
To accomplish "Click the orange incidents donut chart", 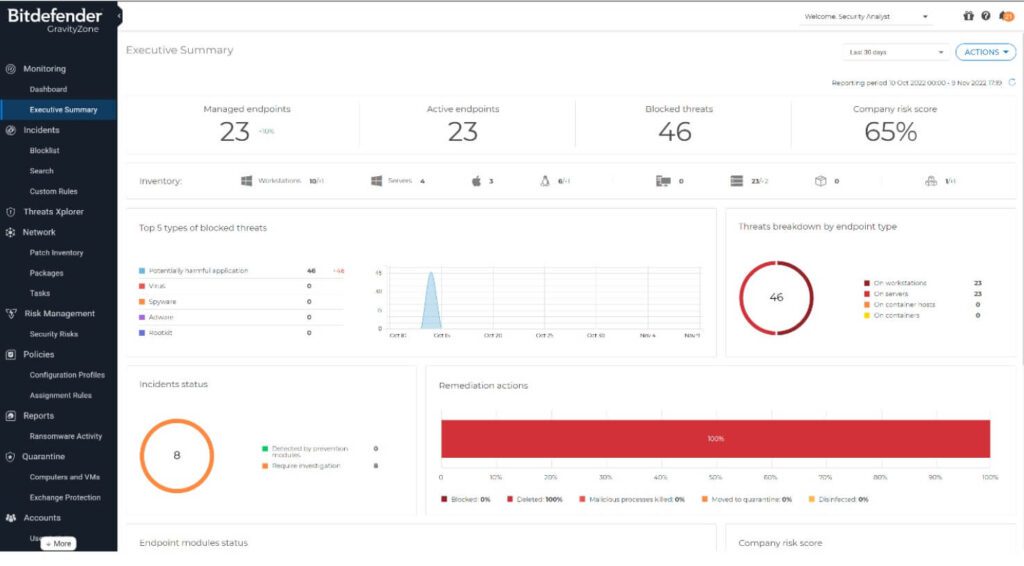I will point(176,456).
